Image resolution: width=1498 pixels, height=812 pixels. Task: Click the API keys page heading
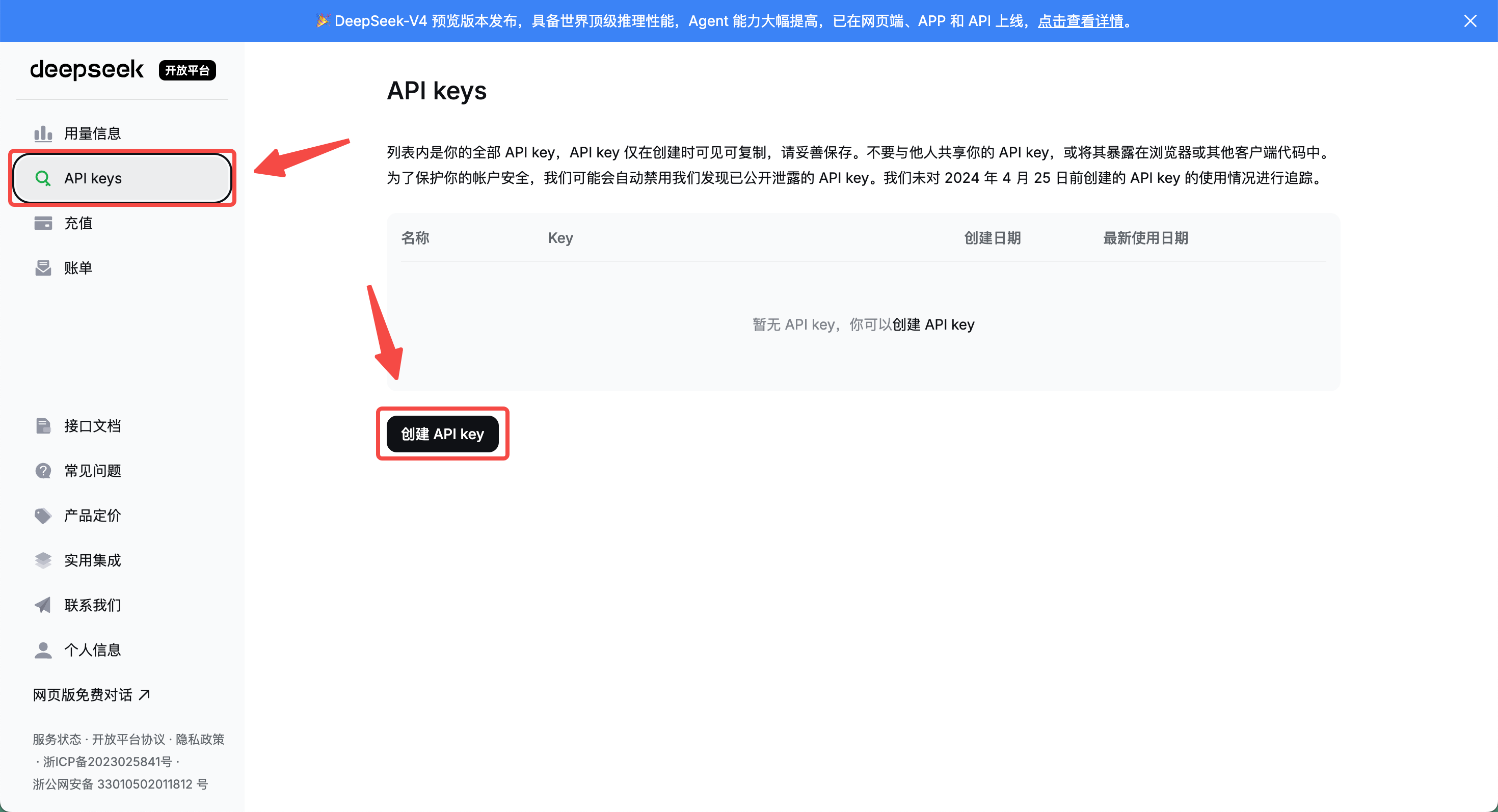coord(437,91)
